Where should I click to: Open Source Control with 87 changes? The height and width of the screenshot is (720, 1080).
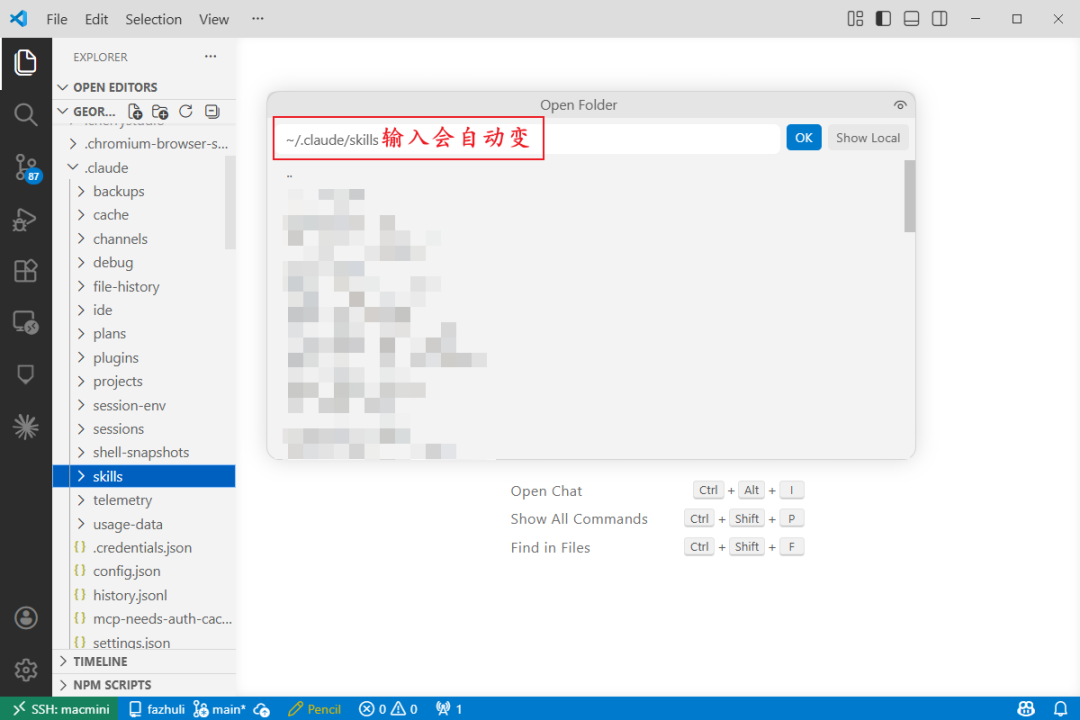(27, 168)
